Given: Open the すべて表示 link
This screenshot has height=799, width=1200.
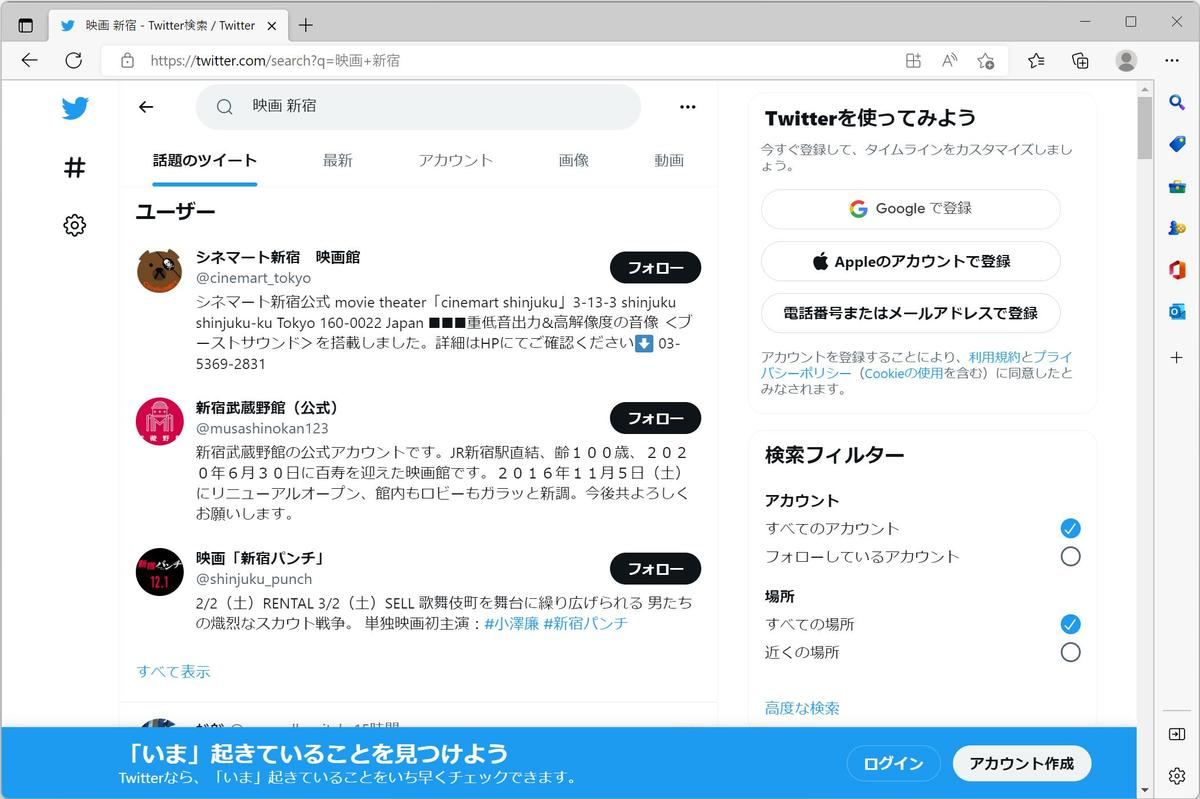Looking at the screenshot, I should pos(174,671).
